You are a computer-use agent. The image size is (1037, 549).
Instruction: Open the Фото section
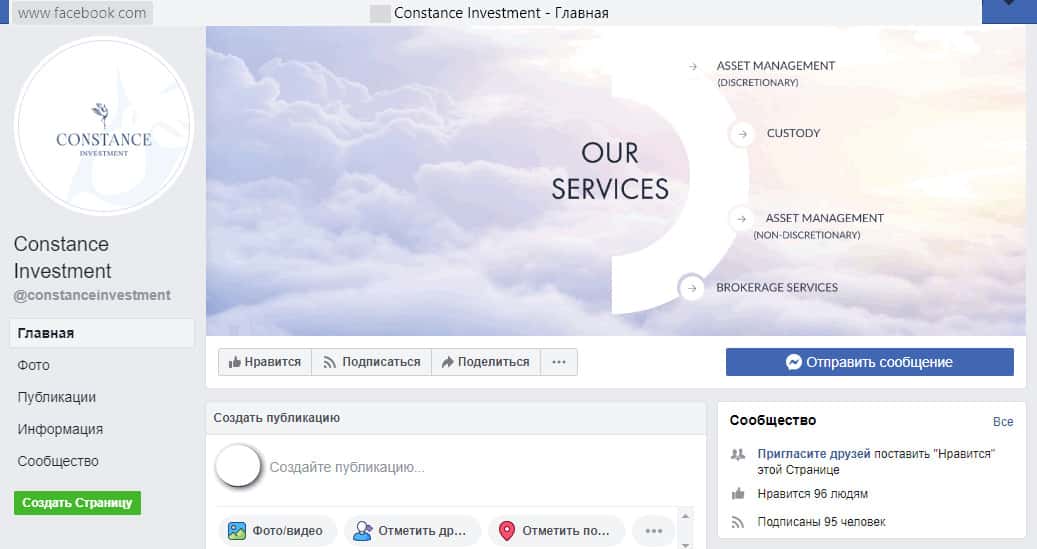pyautogui.click(x=34, y=365)
